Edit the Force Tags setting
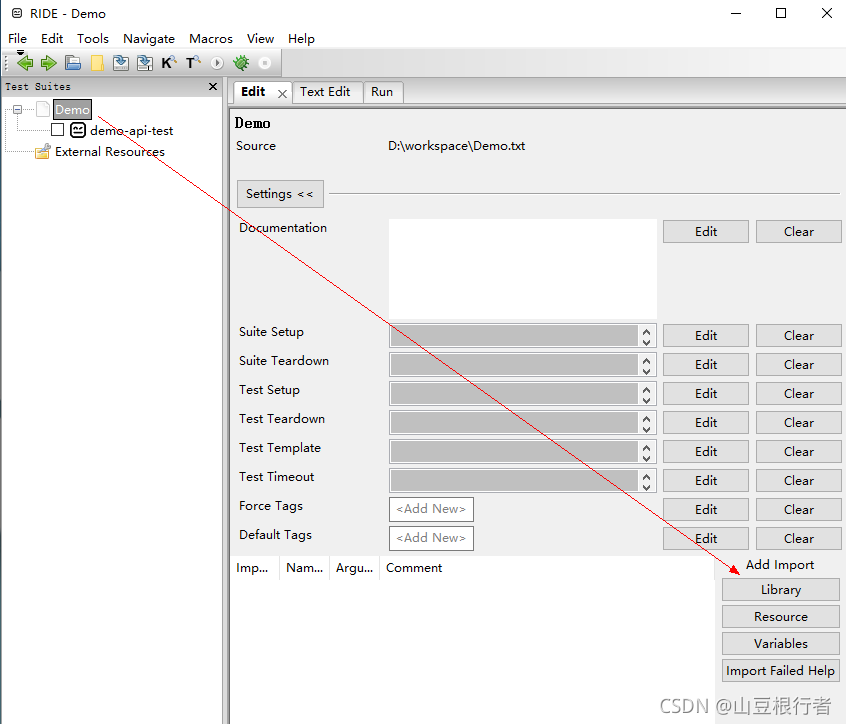 (x=706, y=510)
